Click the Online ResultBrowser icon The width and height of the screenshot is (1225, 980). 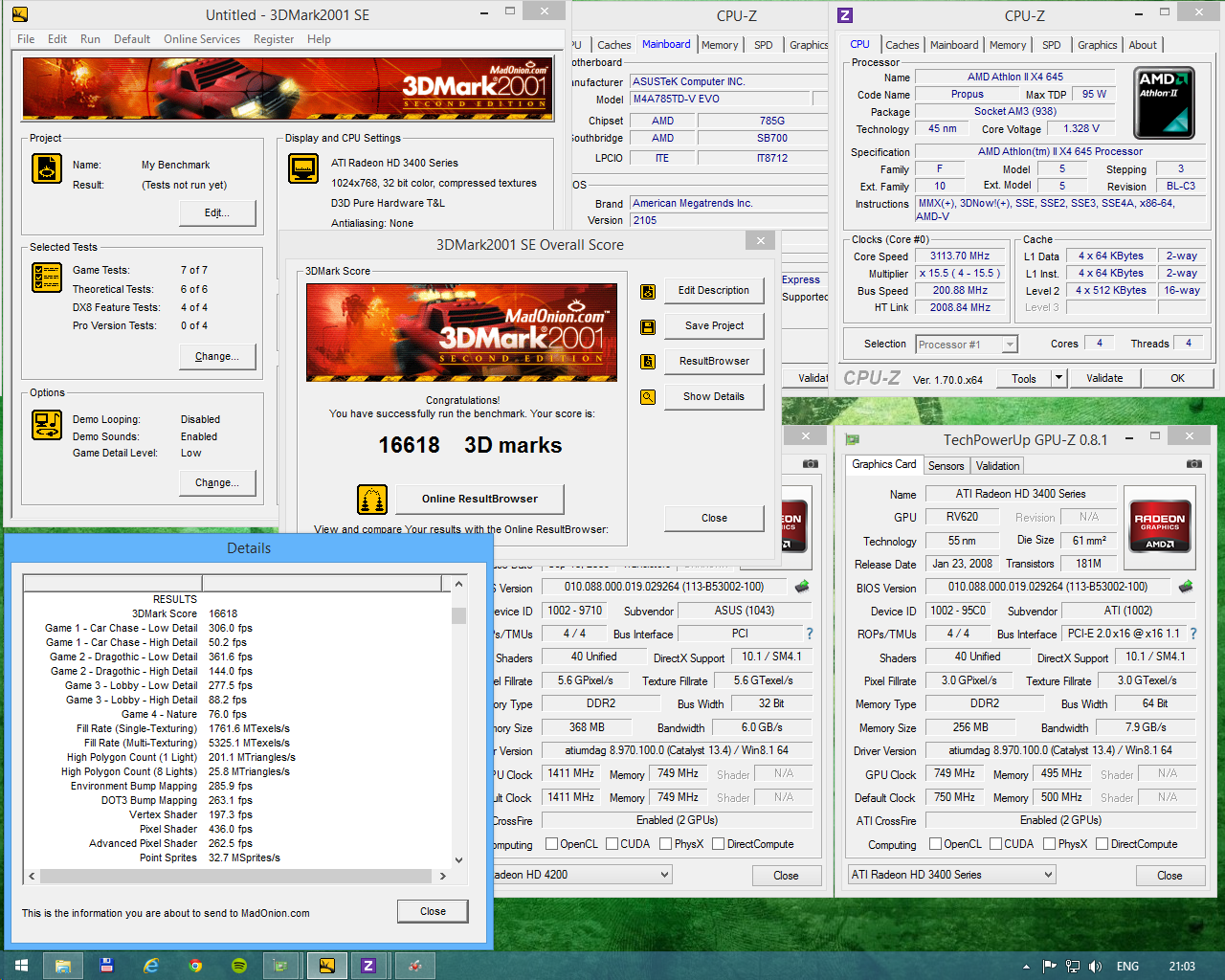click(x=372, y=499)
